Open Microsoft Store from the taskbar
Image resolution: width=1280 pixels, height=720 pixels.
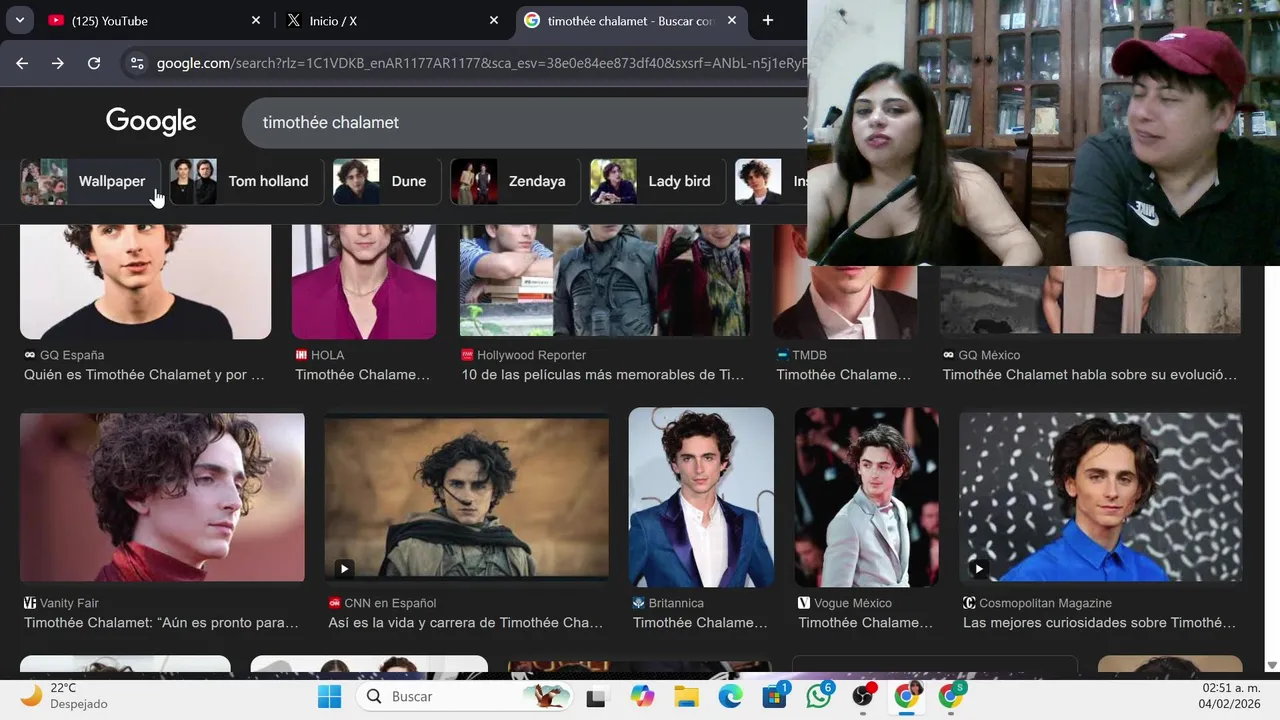click(775, 696)
